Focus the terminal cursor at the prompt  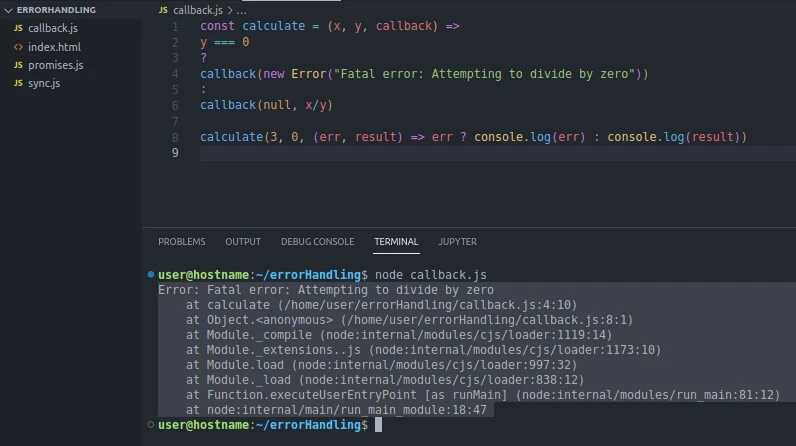click(378, 425)
